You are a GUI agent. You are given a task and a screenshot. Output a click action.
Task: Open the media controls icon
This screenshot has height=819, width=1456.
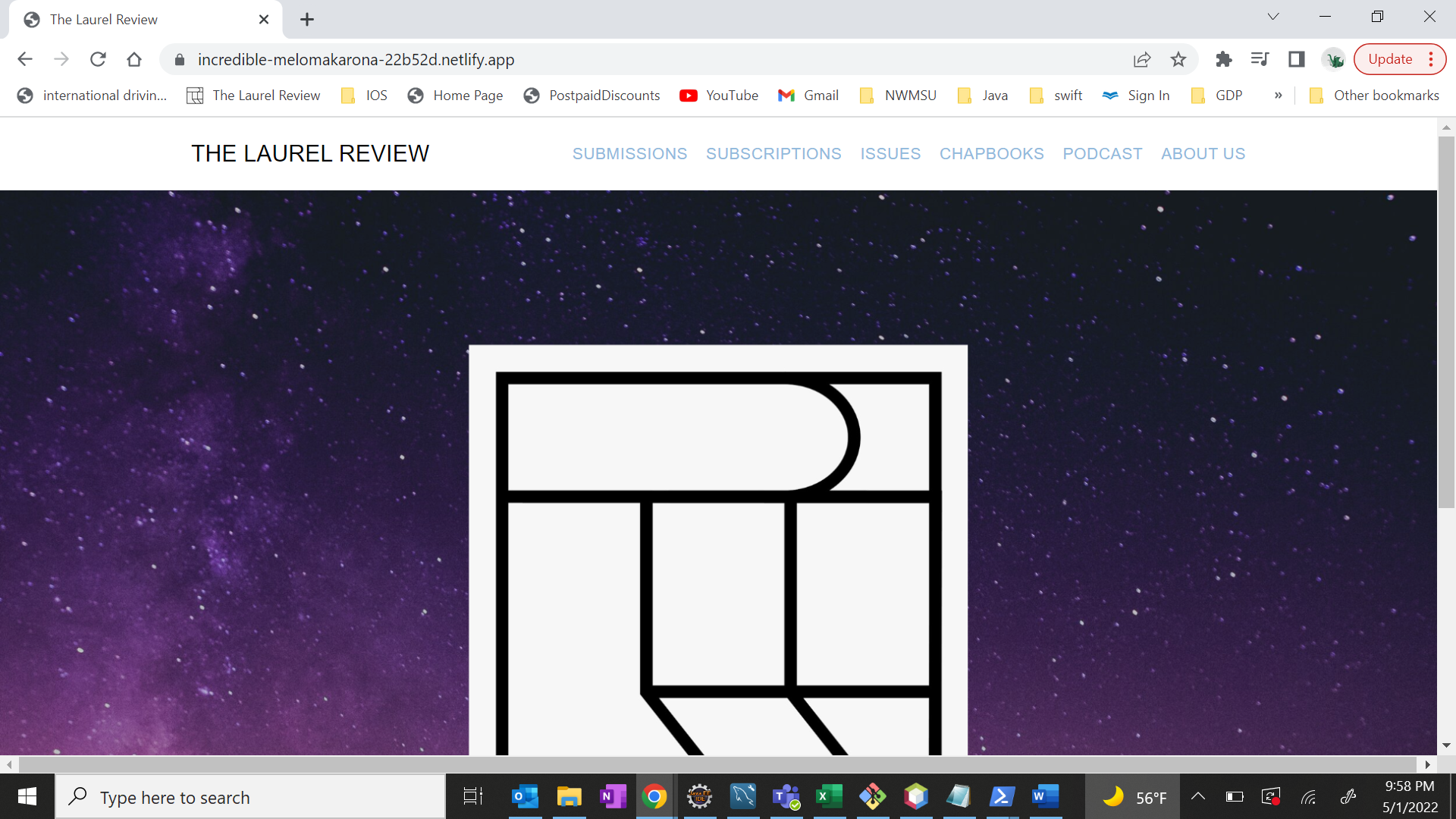pos(1260,59)
